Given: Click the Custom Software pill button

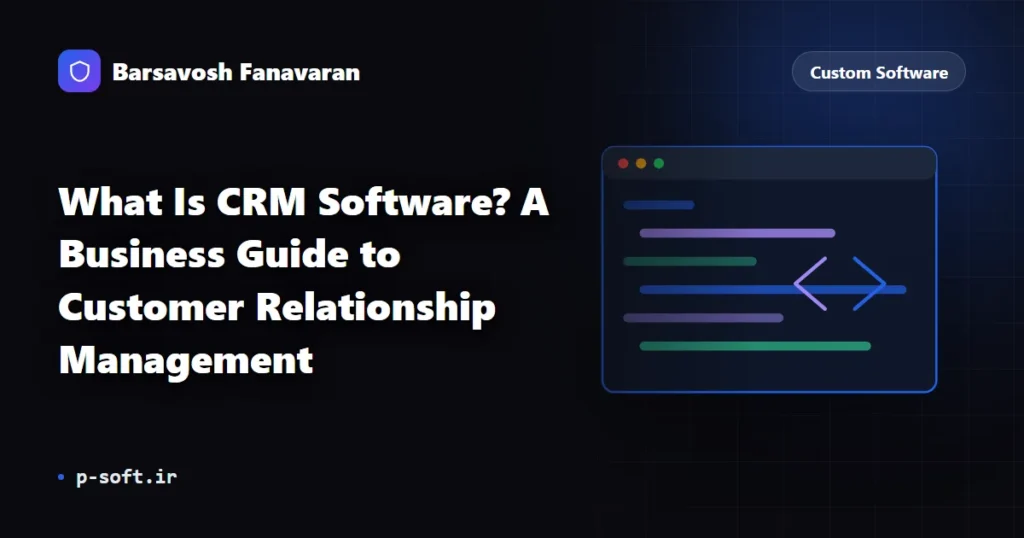Looking at the screenshot, I should coord(878,72).
